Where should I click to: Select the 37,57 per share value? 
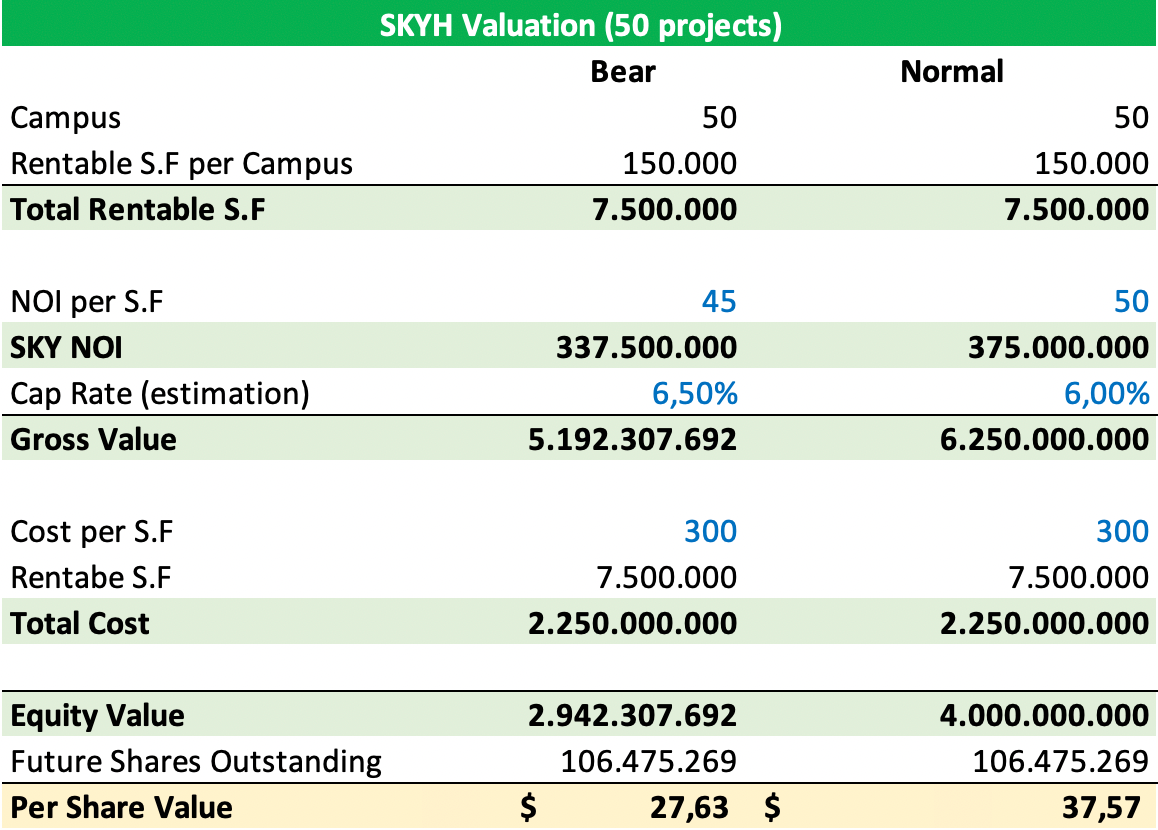click(x=1101, y=808)
